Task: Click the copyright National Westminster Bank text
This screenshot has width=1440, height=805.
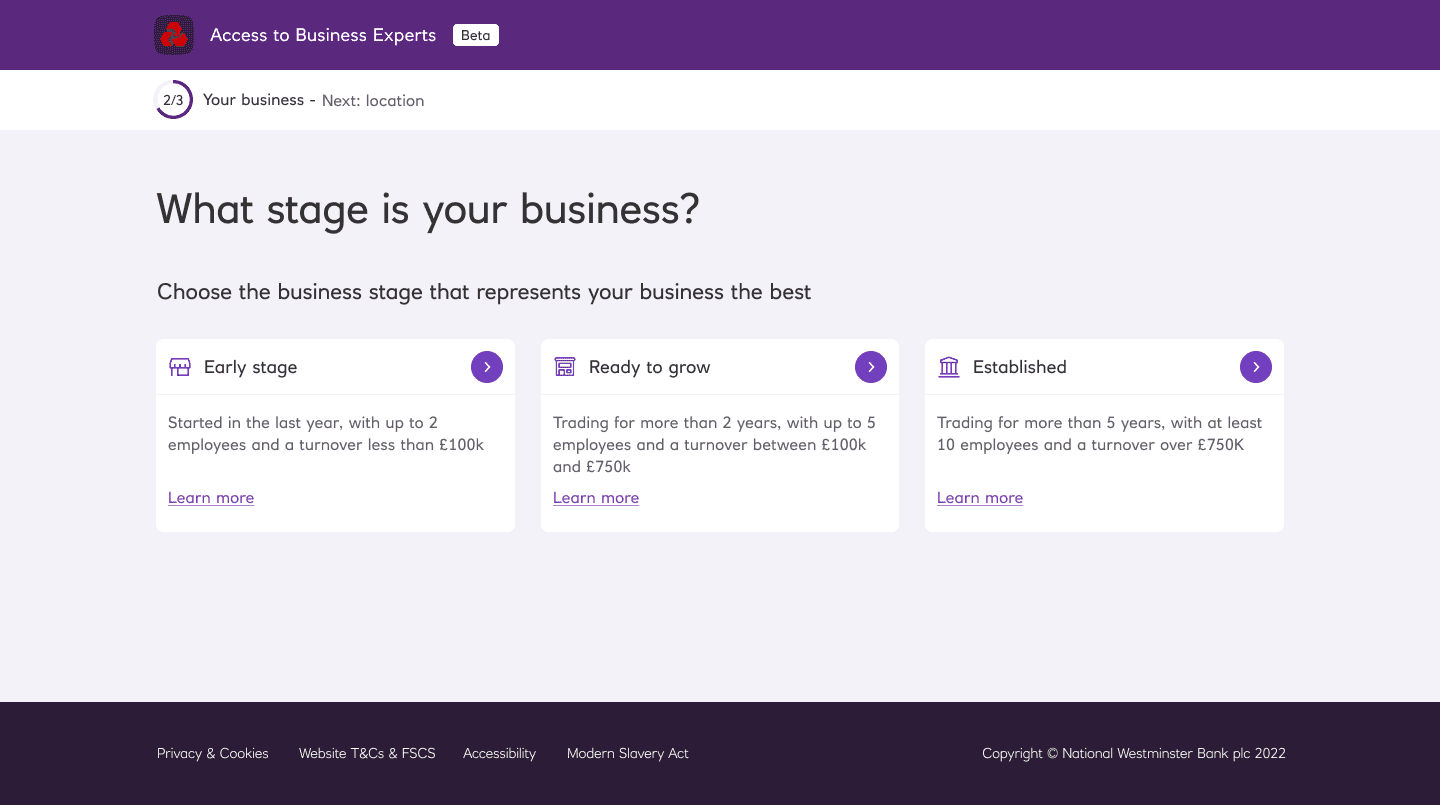Action: pos(1134,753)
